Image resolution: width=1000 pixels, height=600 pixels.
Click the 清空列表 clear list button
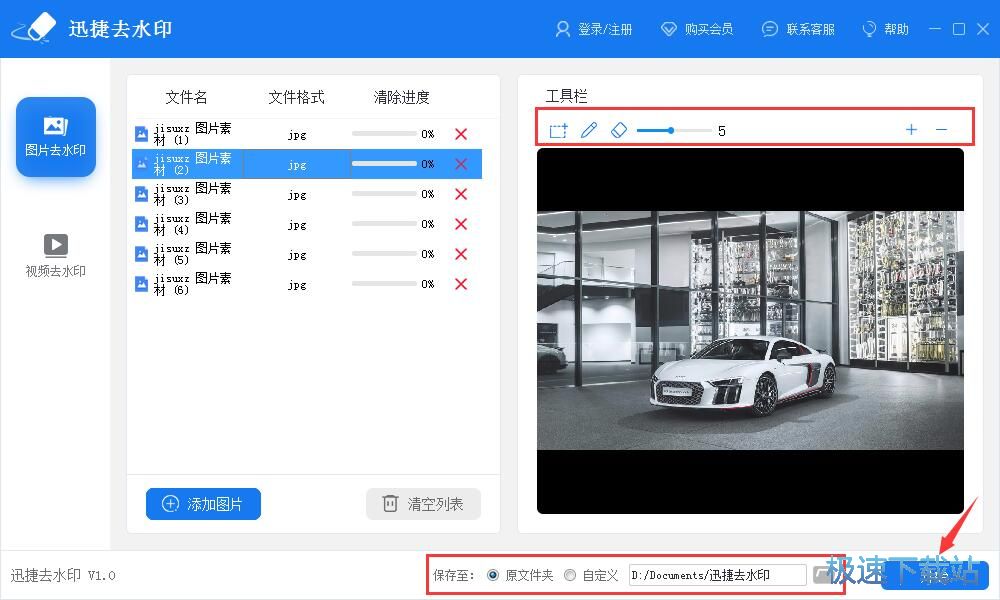(x=423, y=504)
